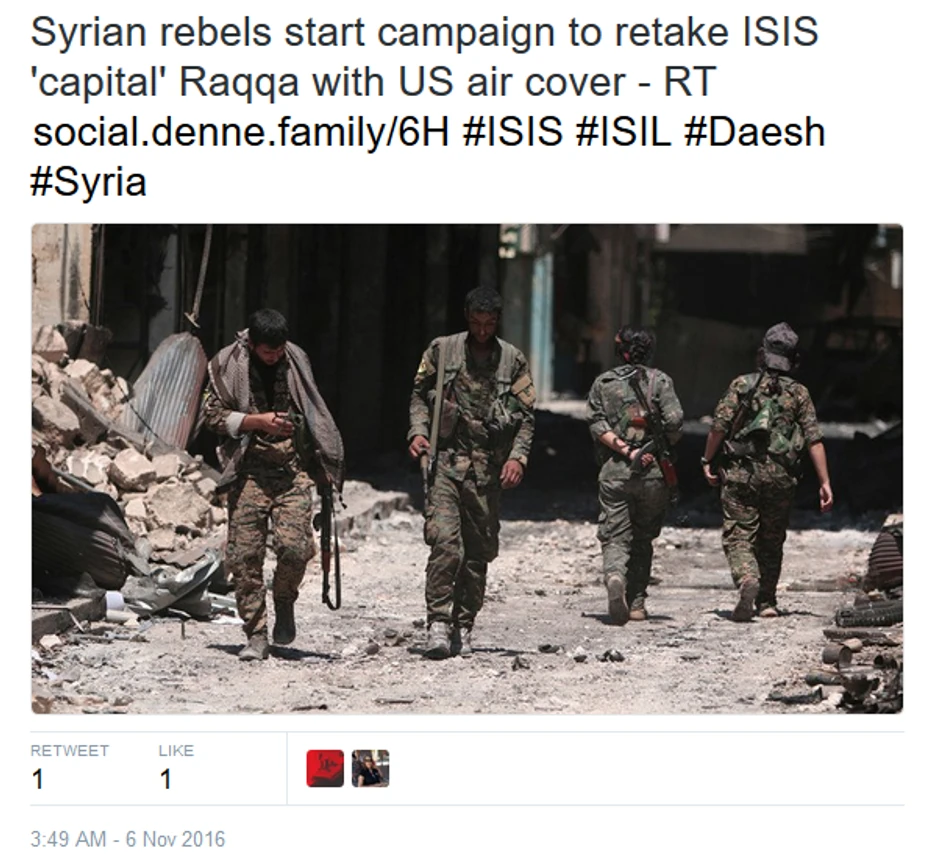View the RETWEET label's retweeter list

[70, 751]
